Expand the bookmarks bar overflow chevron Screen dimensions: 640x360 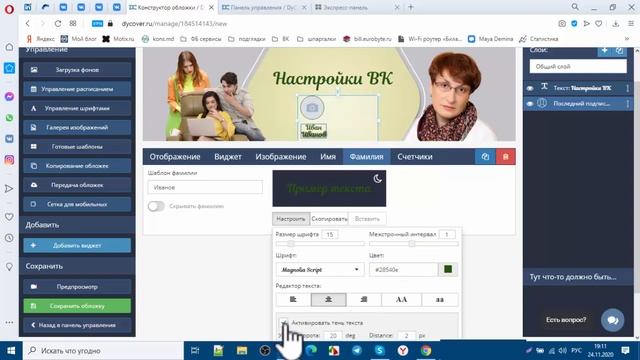(627, 39)
